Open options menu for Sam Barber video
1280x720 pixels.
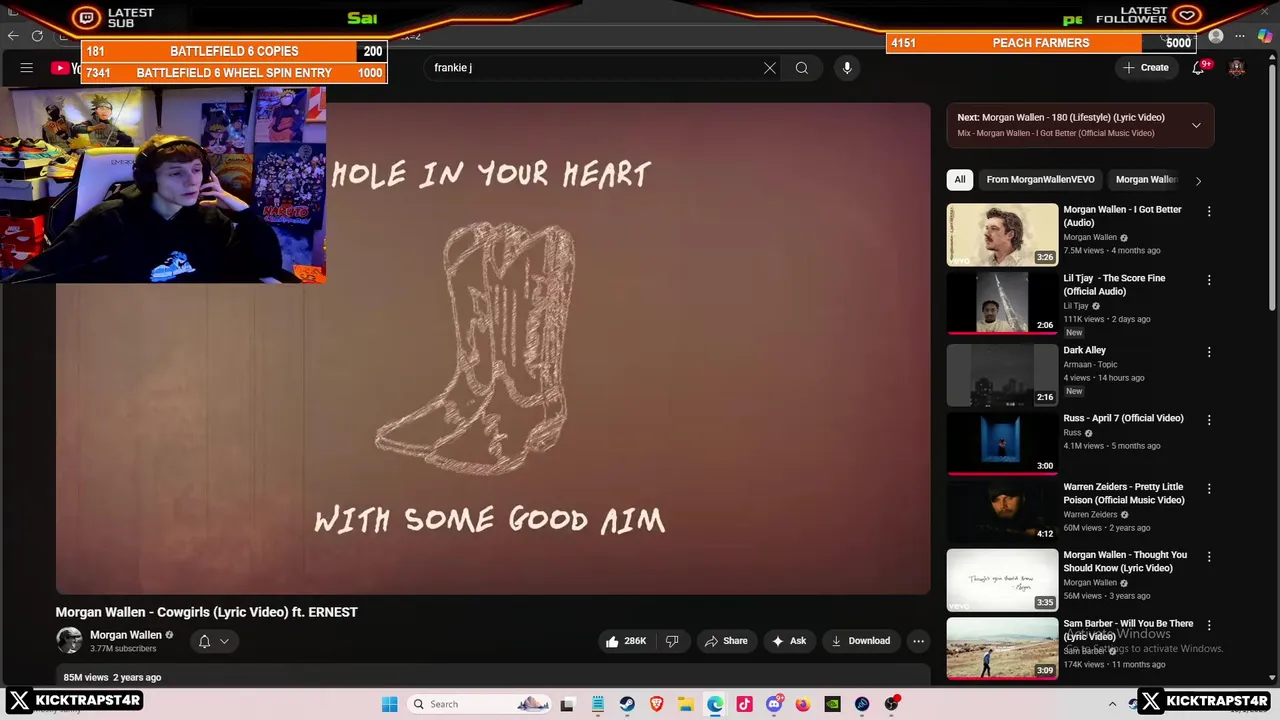[x=1209, y=625]
